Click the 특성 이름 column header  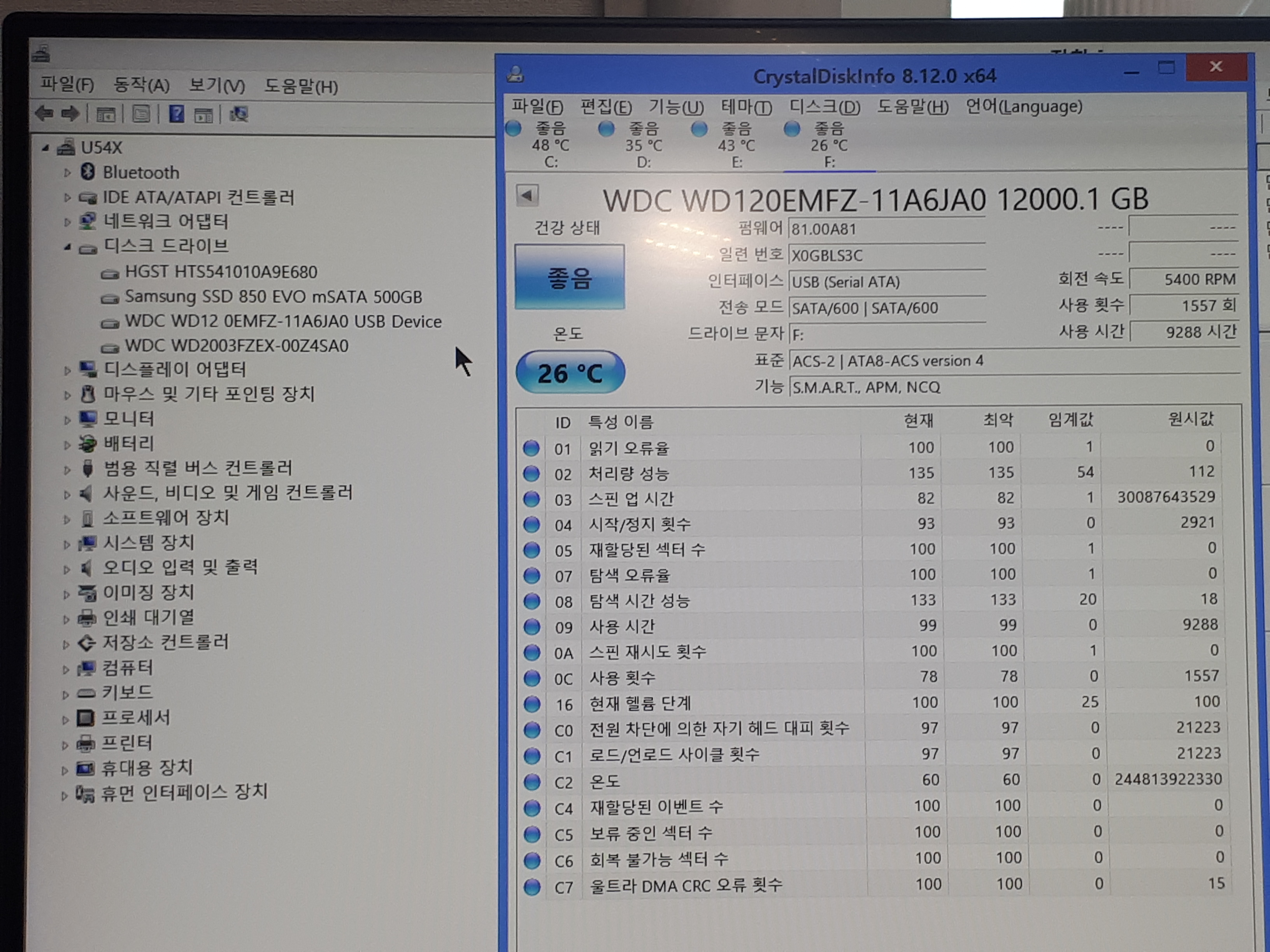(621, 422)
